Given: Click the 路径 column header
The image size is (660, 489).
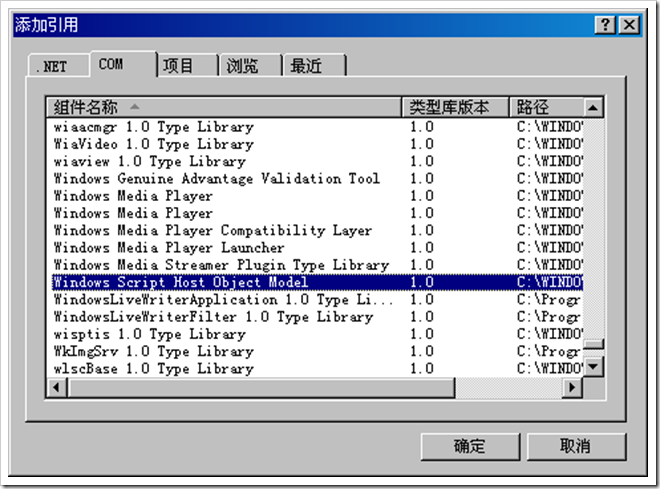Looking at the screenshot, I should [x=546, y=107].
